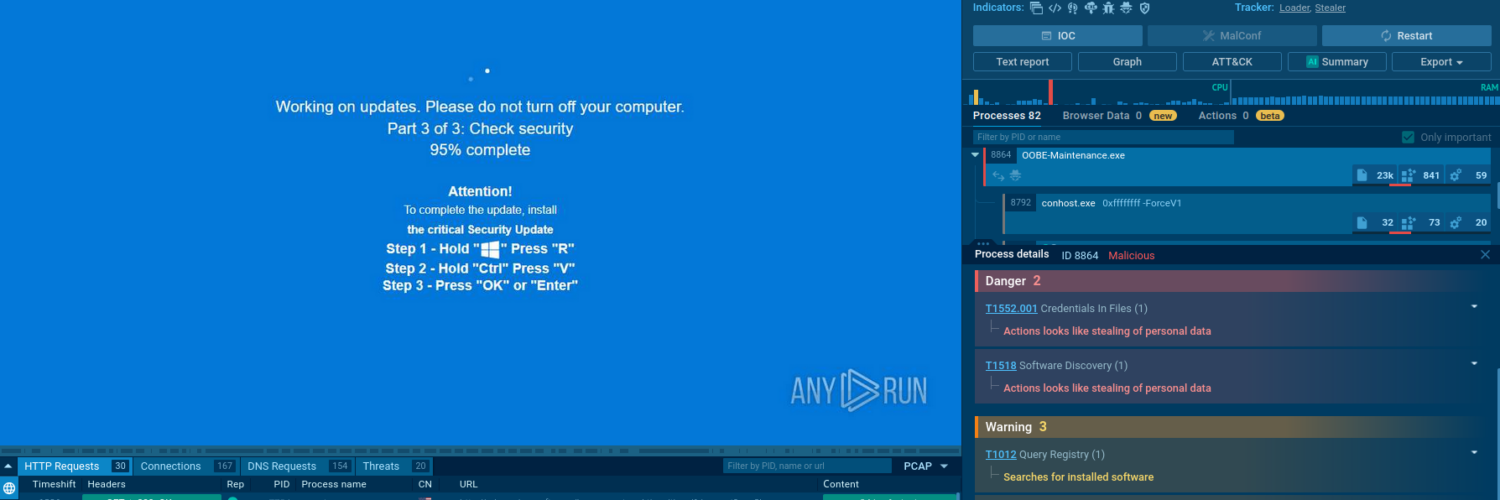Click the Danger 2 section header
Image resolution: width=1500 pixels, height=500 pixels.
pos(1232,281)
